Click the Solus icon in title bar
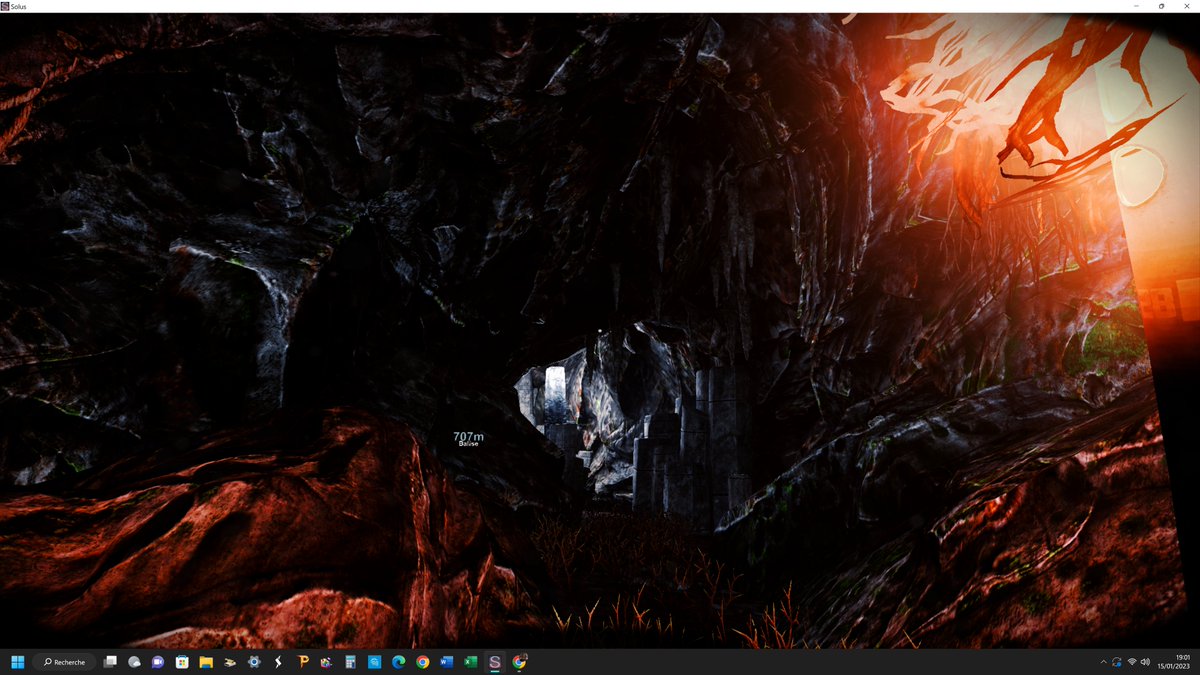Image resolution: width=1200 pixels, height=675 pixels. [x=6, y=6]
